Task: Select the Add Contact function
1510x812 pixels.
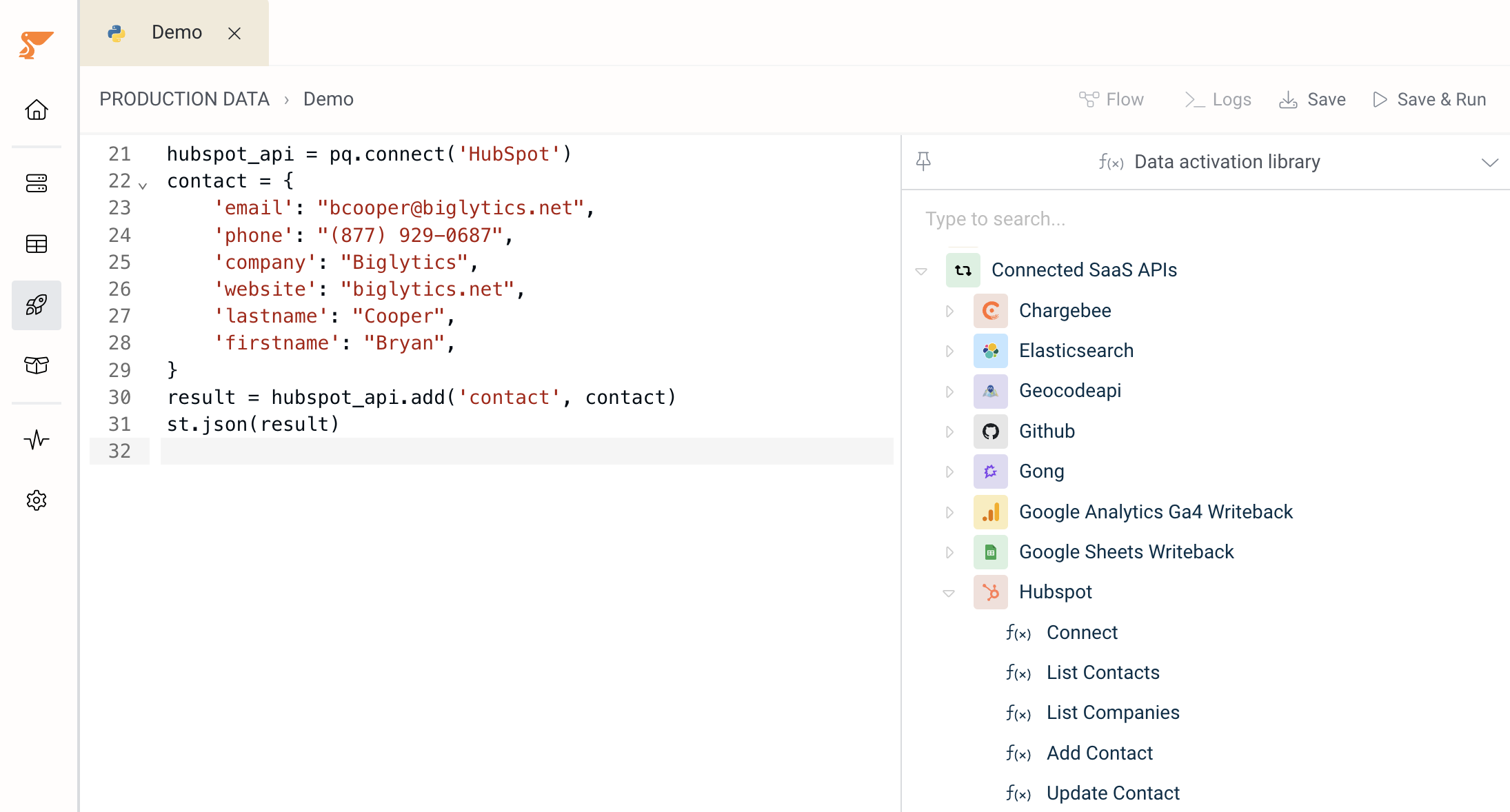Action: [x=1100, y=753]
